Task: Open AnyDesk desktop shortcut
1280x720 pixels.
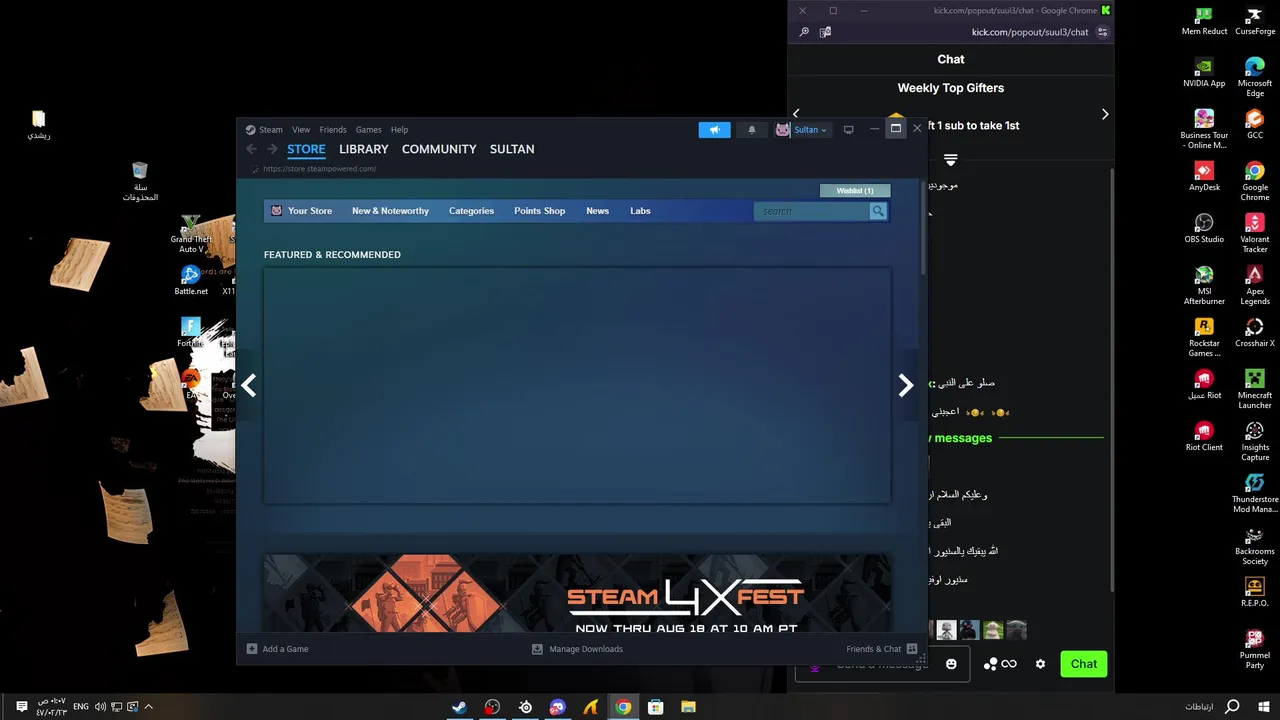Action: (1204, 177)
